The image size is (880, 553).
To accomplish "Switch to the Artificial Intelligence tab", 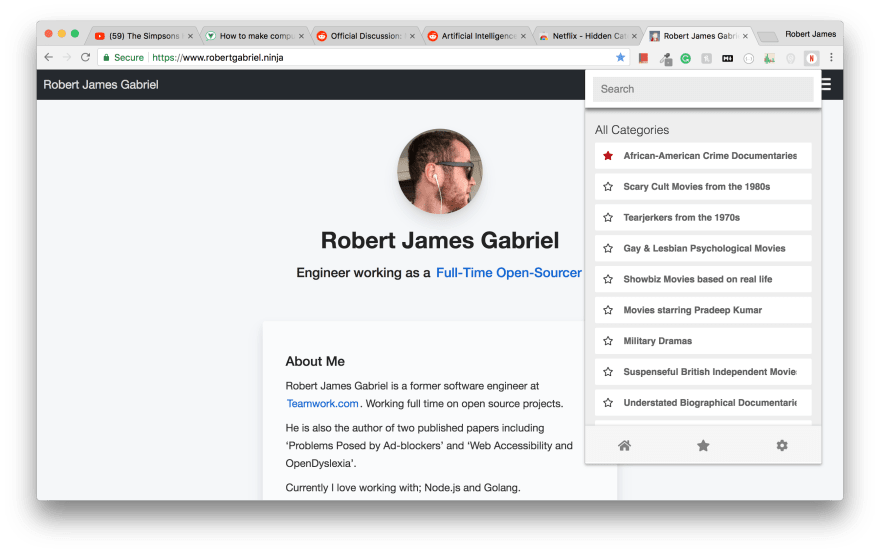I will (x=477, y=36).
